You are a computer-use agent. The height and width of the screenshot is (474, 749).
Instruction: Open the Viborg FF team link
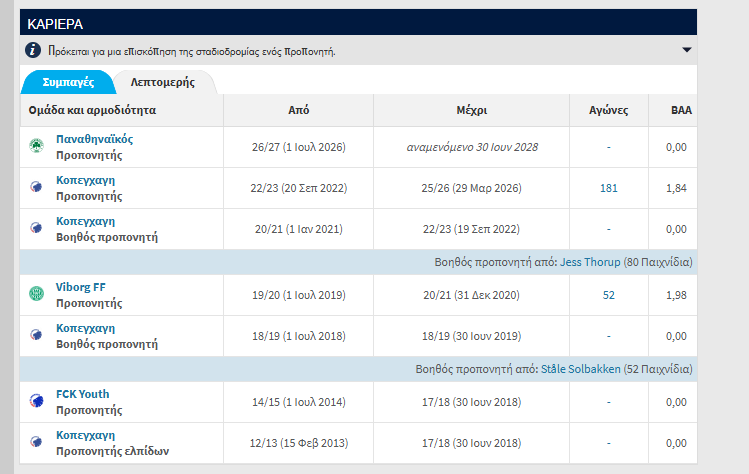[81, 287]
